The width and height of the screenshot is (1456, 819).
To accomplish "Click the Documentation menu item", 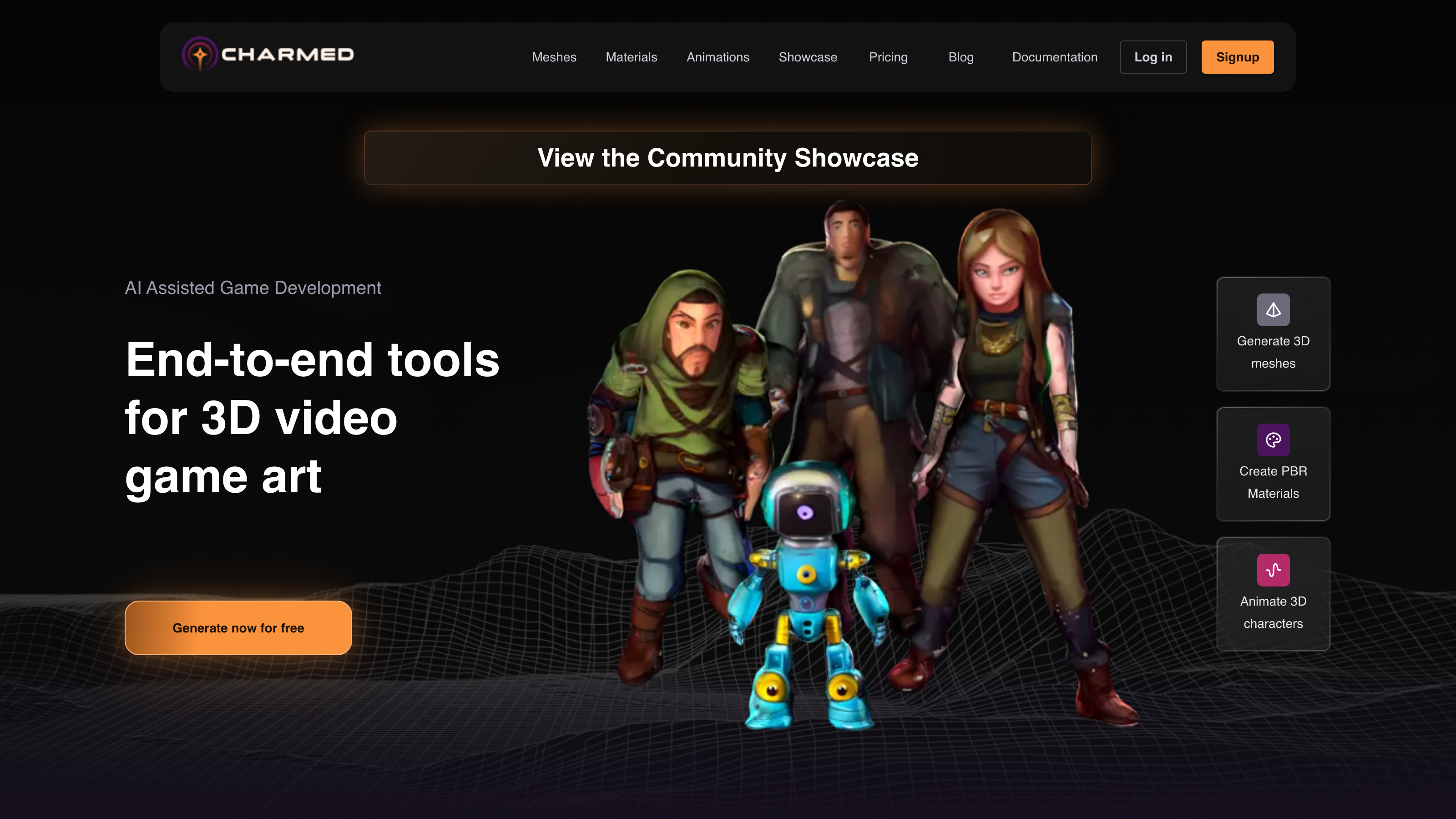I will coord(1054,57).
